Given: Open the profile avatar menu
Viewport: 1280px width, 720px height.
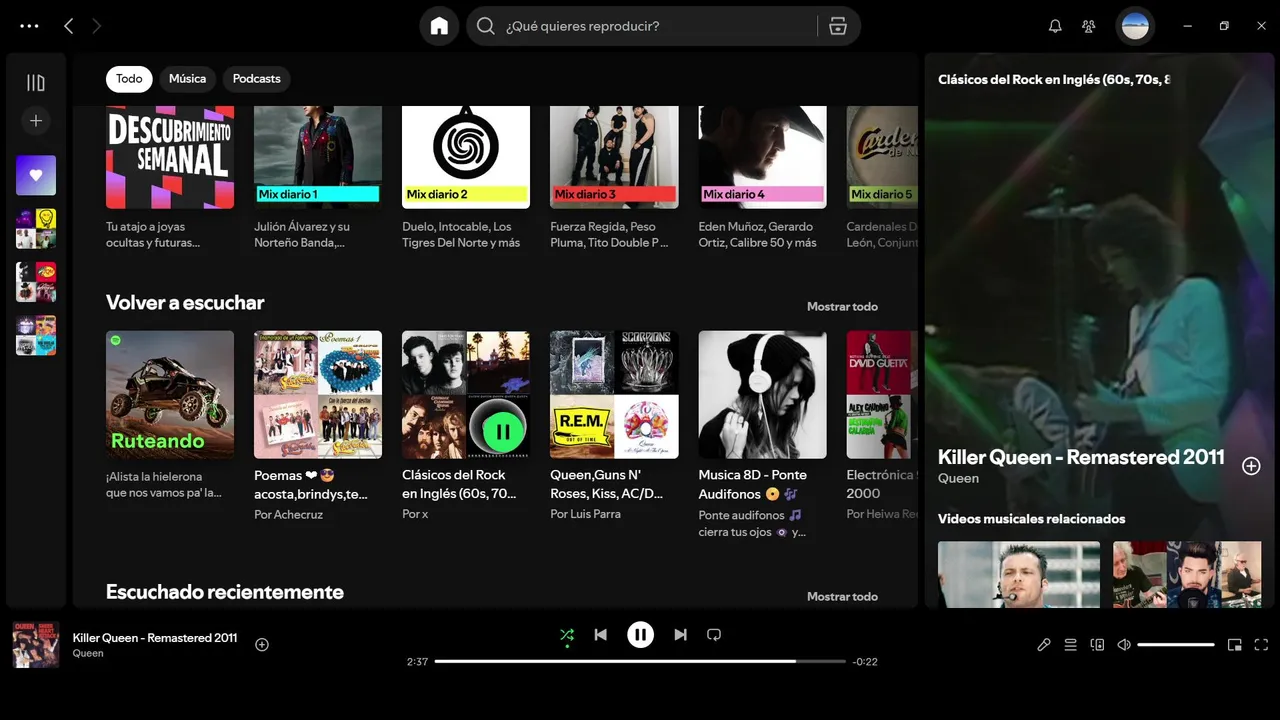Looking at the screenshot, I should (x=1135, y=26).
